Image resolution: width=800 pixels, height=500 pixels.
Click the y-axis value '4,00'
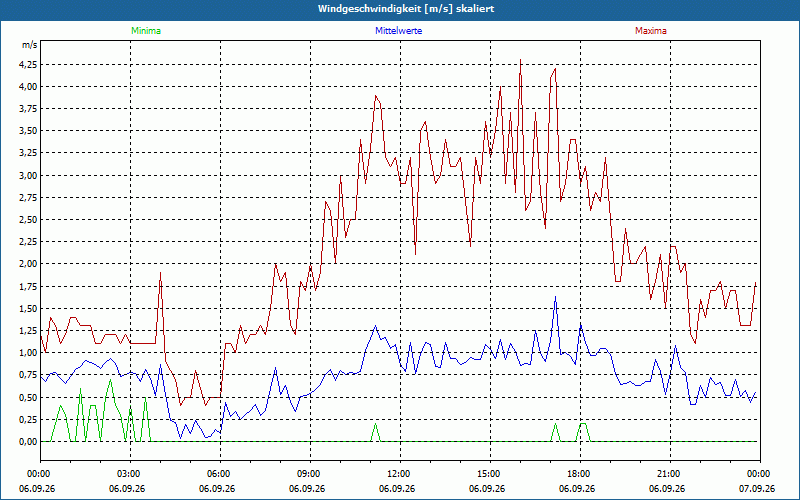tap(28, 87)
